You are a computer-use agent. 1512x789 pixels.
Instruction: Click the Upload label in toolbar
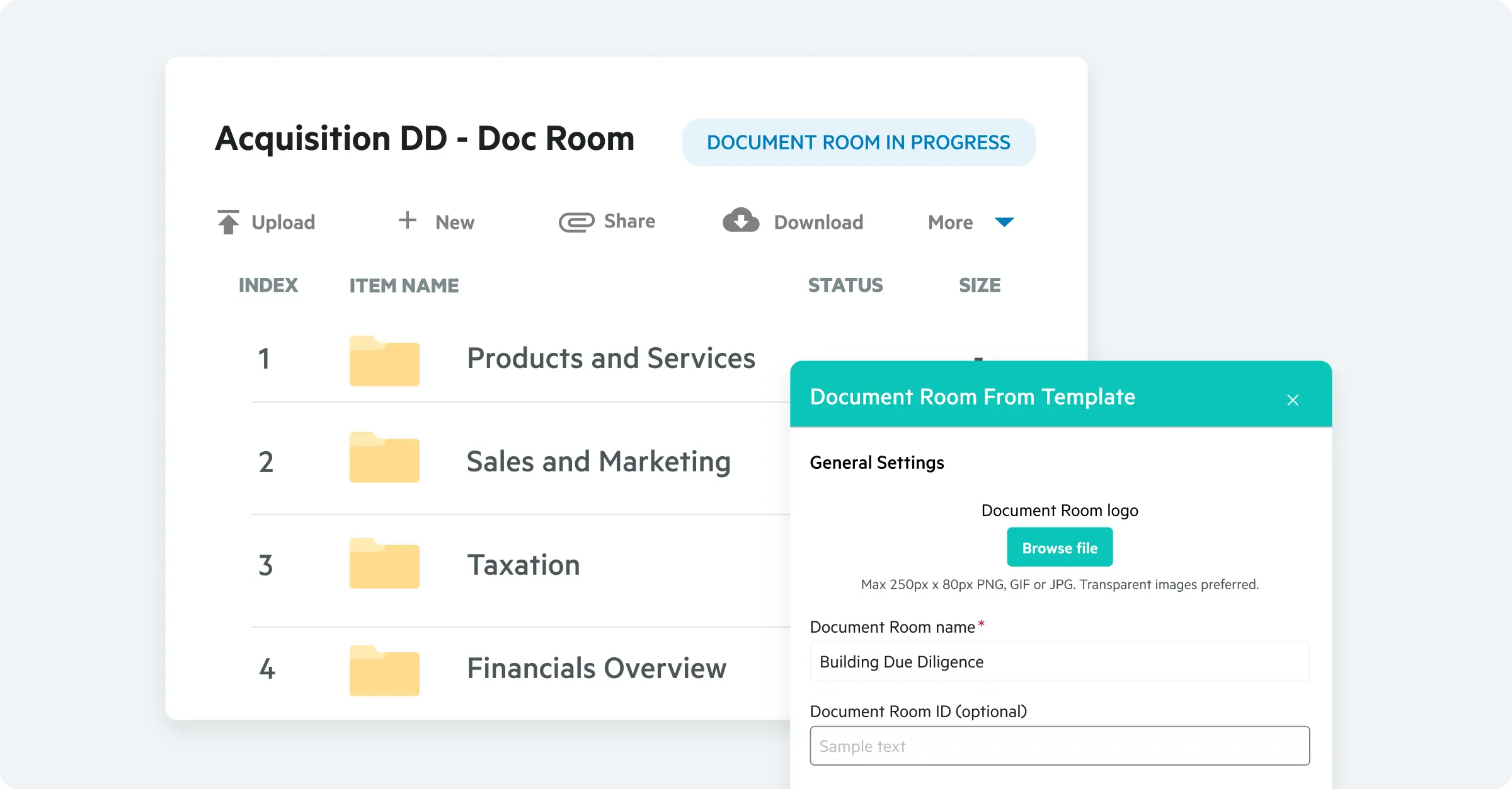(x=283, y=222)
